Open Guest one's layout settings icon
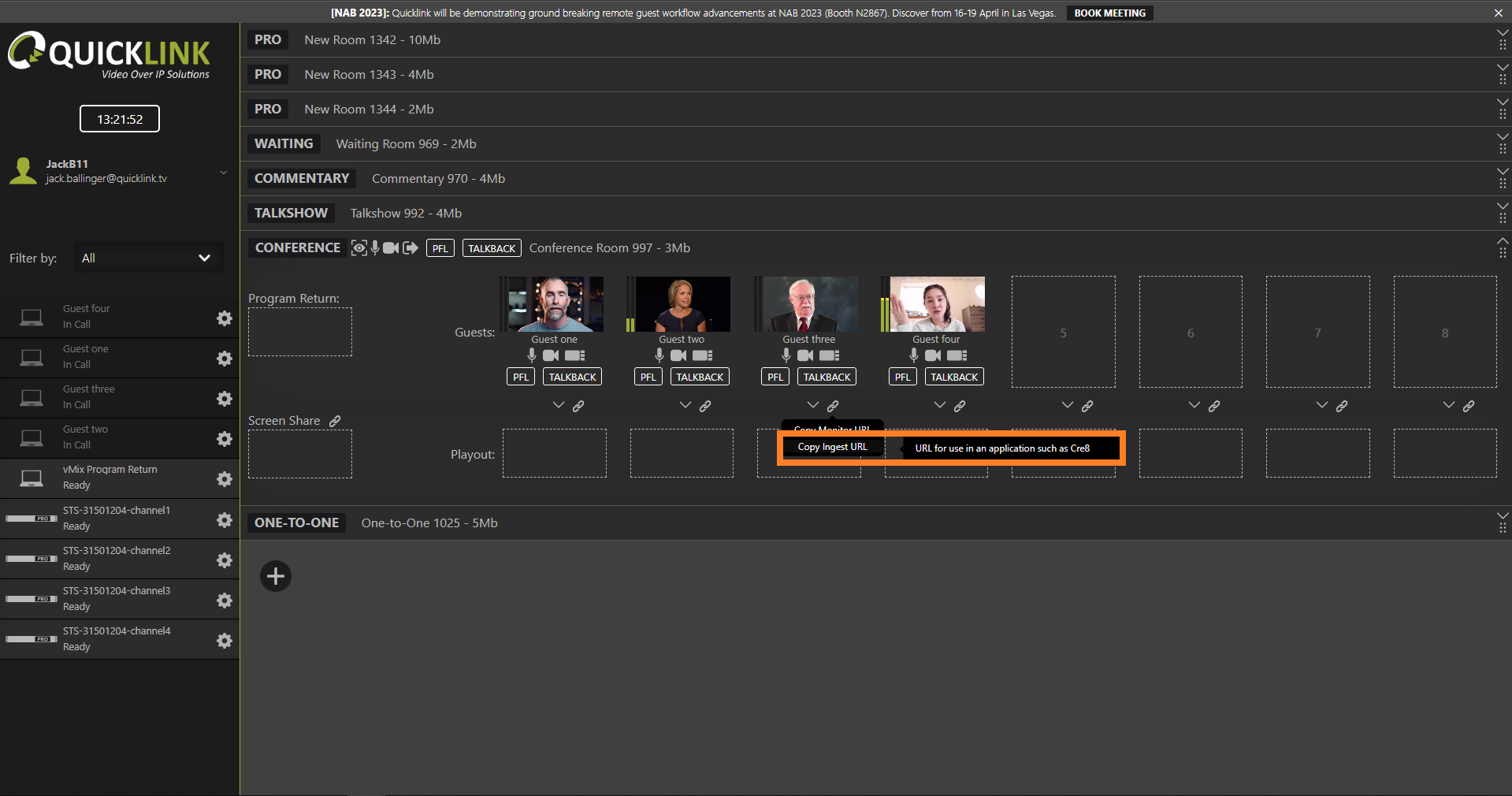Viewport: 1512px width, 796px height. click(575, 355)
